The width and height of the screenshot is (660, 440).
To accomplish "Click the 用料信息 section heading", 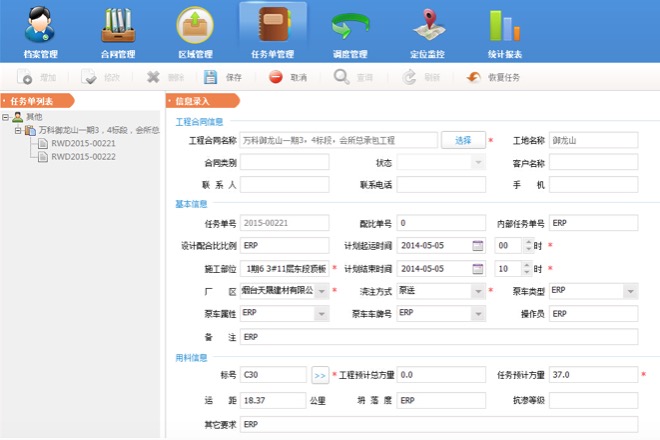I will (191, 358).
